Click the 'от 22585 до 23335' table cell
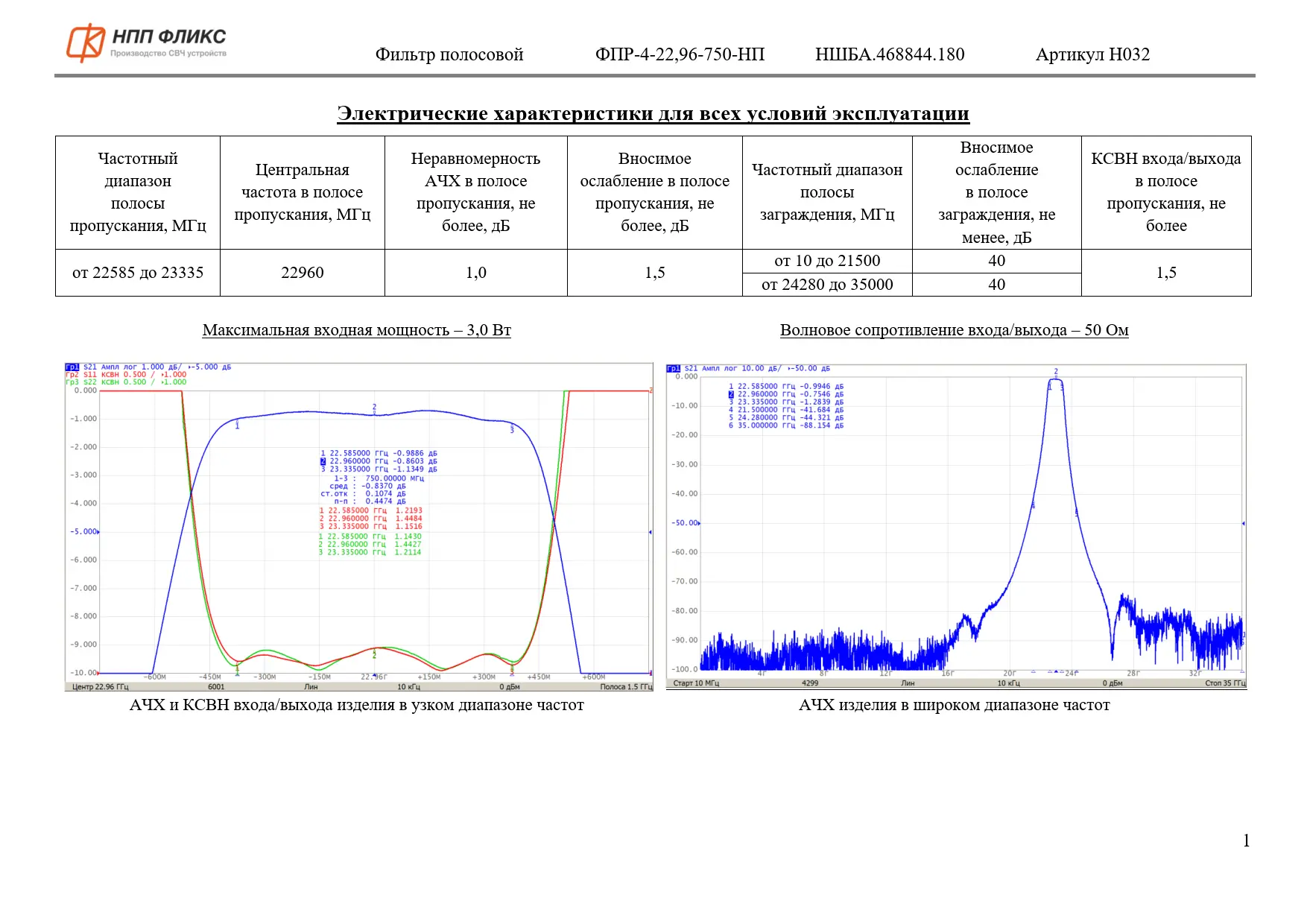 [138, 273]
